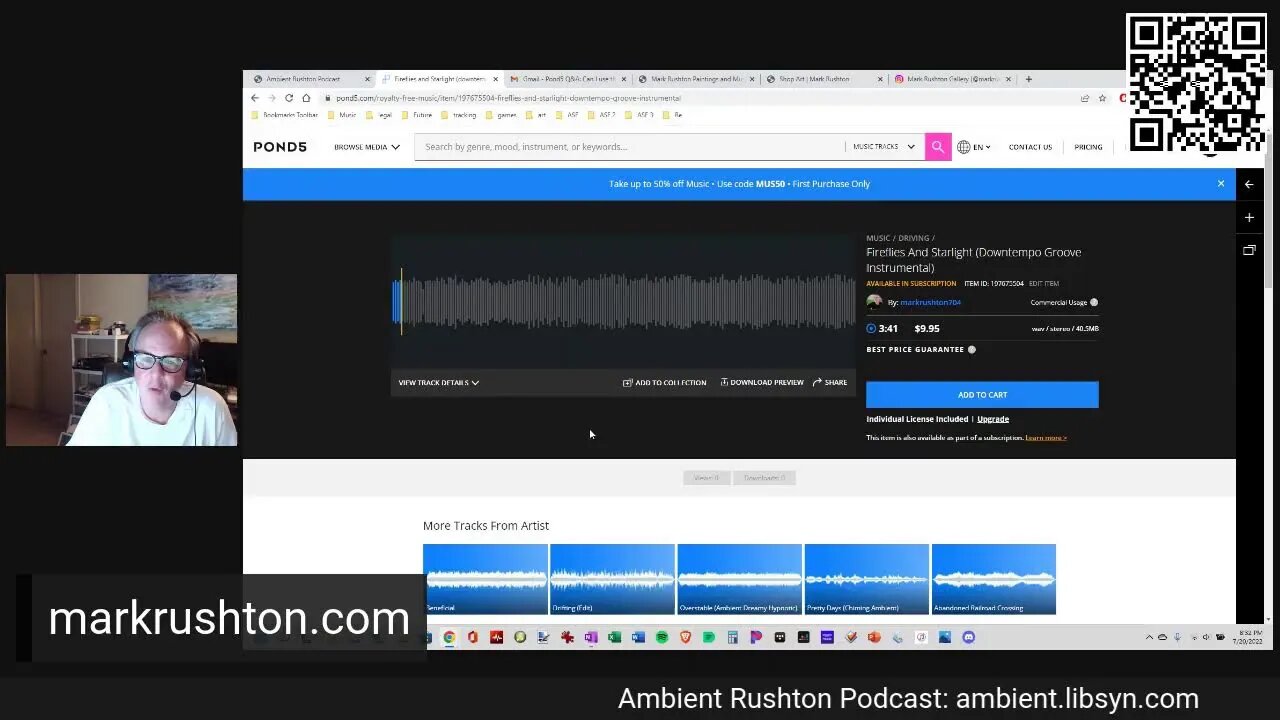Screen dimensions: 1280x720
Task: Select the 3:41 $9.95 radio option
Action: (x=871, y=328)
